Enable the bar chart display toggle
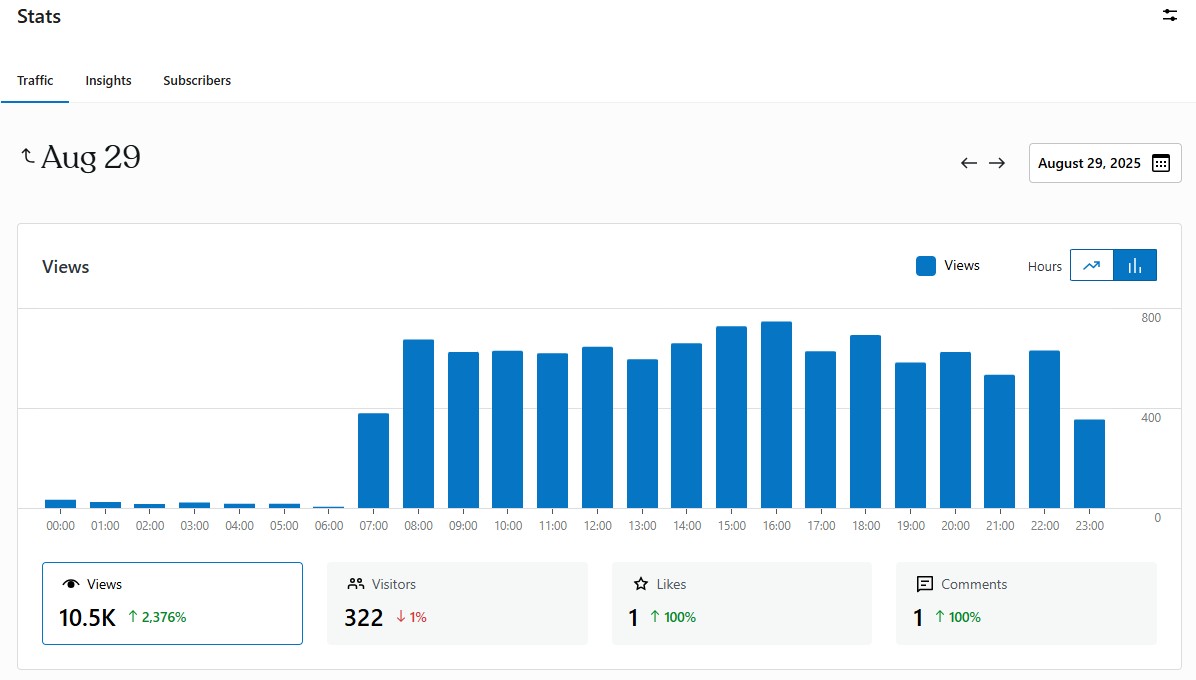The image size is (1196, 680). (x=1135, y=265)
